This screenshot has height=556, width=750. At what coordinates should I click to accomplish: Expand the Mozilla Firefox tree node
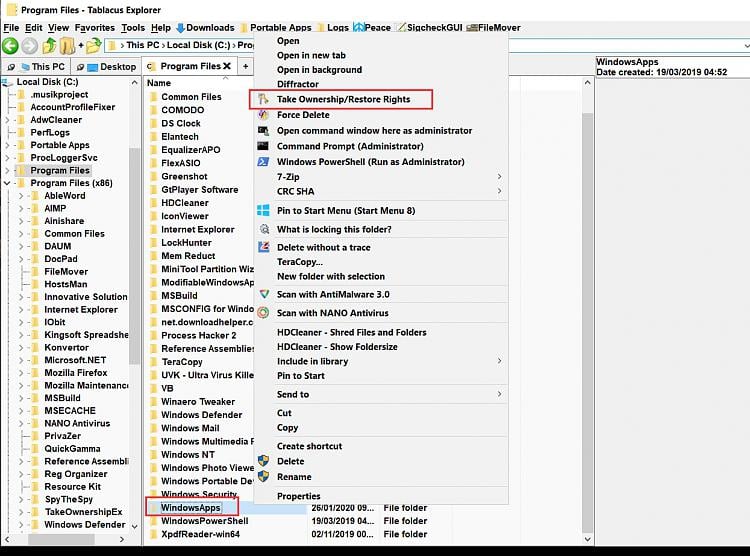point(21,373)
